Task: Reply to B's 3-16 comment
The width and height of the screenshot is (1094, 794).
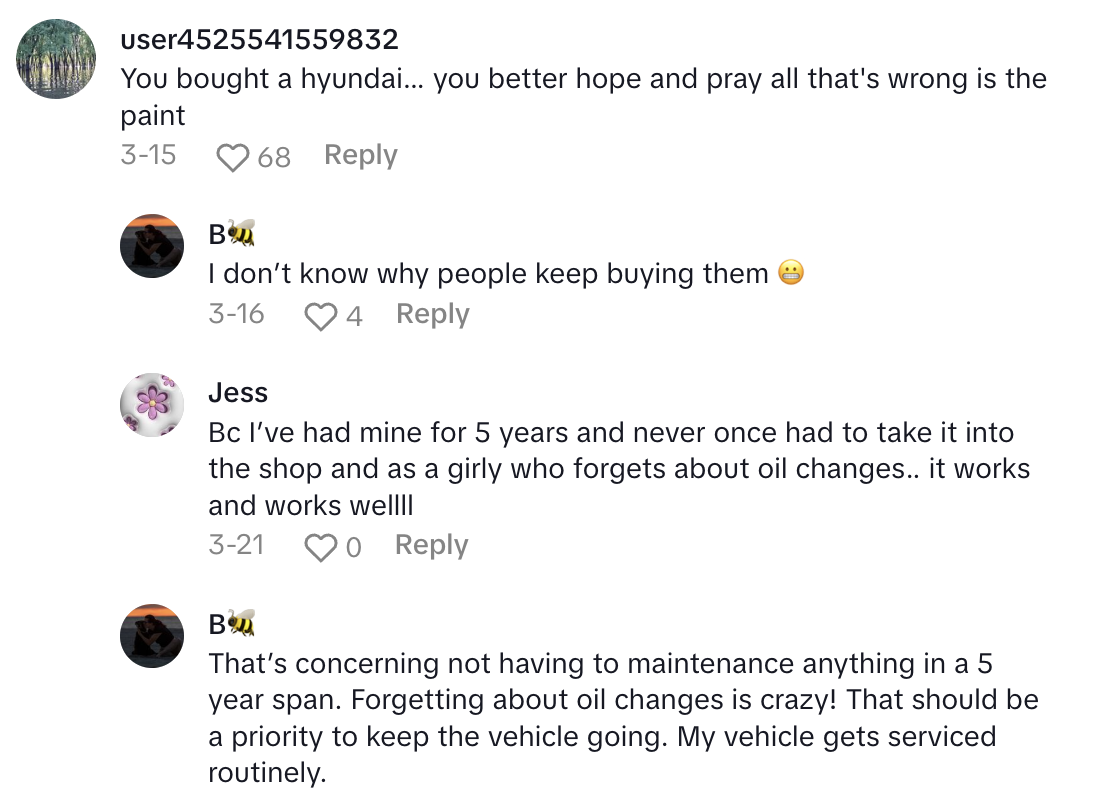Action: click(x=432, y=315)
